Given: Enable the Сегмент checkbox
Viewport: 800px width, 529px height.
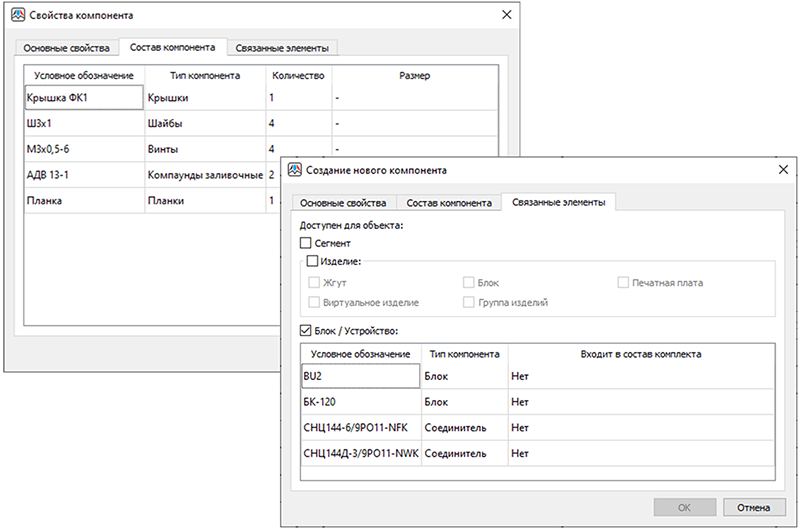Looking at the screenshot, I should (306, 243).
